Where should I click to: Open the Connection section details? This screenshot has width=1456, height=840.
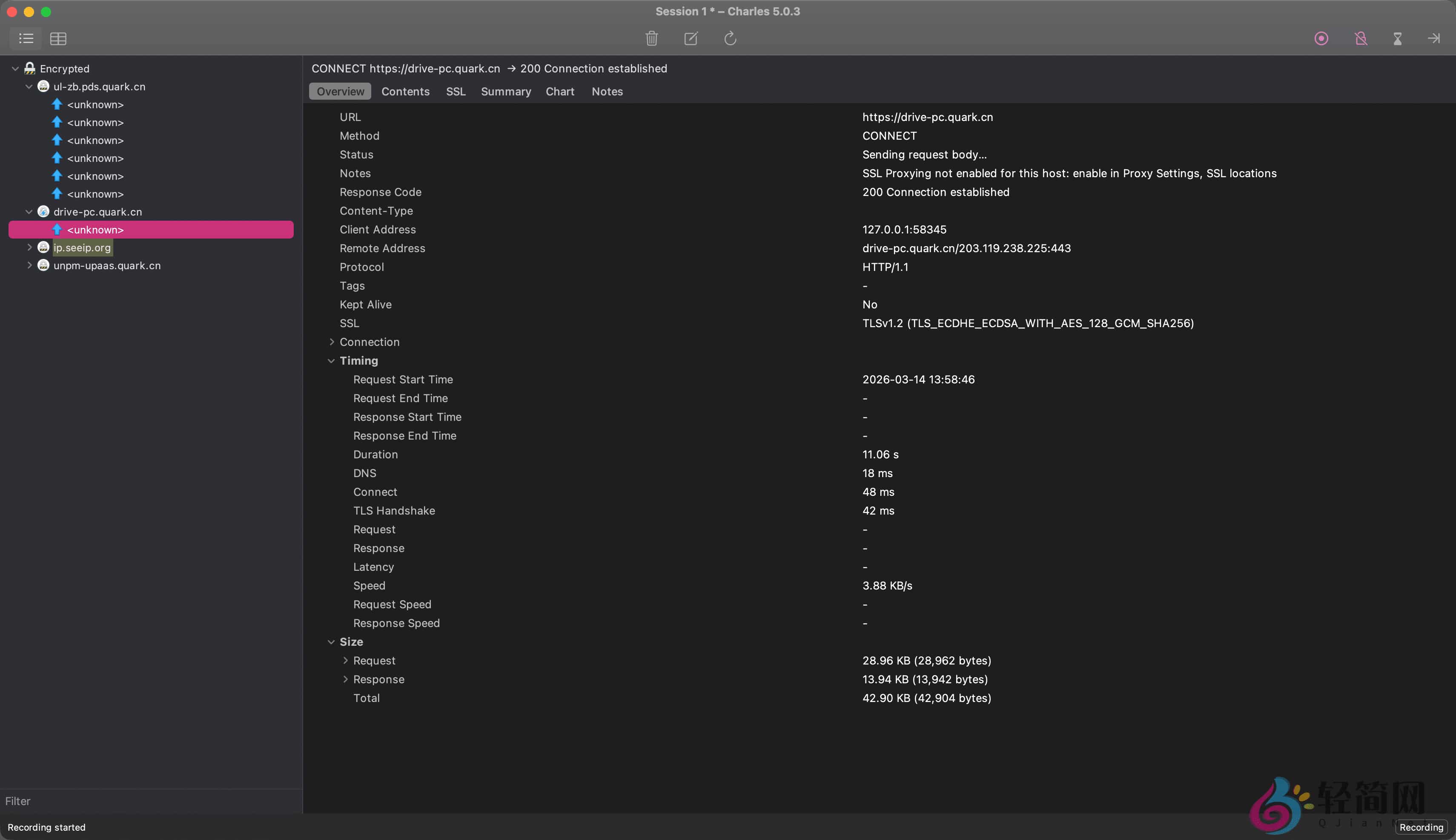pos(332,342)
